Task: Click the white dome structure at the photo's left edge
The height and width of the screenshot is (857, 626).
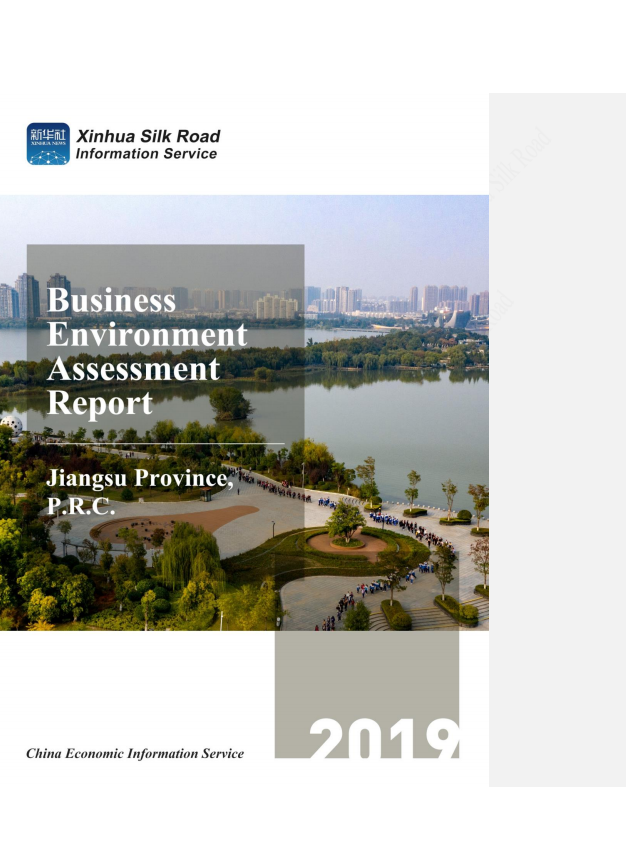Action: pos(10,424)
